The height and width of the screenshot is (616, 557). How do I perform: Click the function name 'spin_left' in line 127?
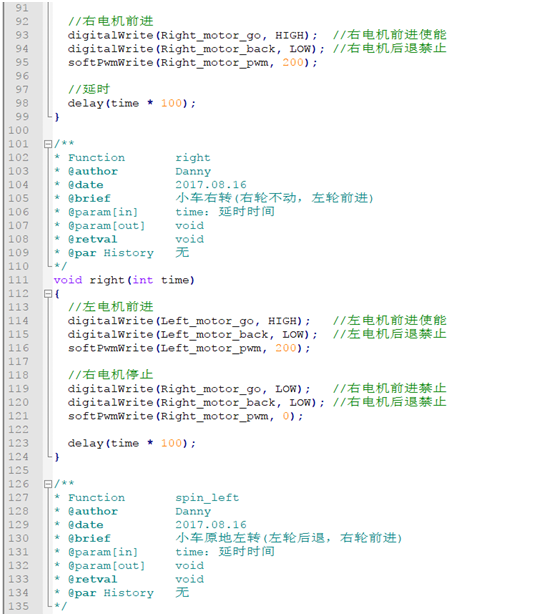[x=207, y=498]
